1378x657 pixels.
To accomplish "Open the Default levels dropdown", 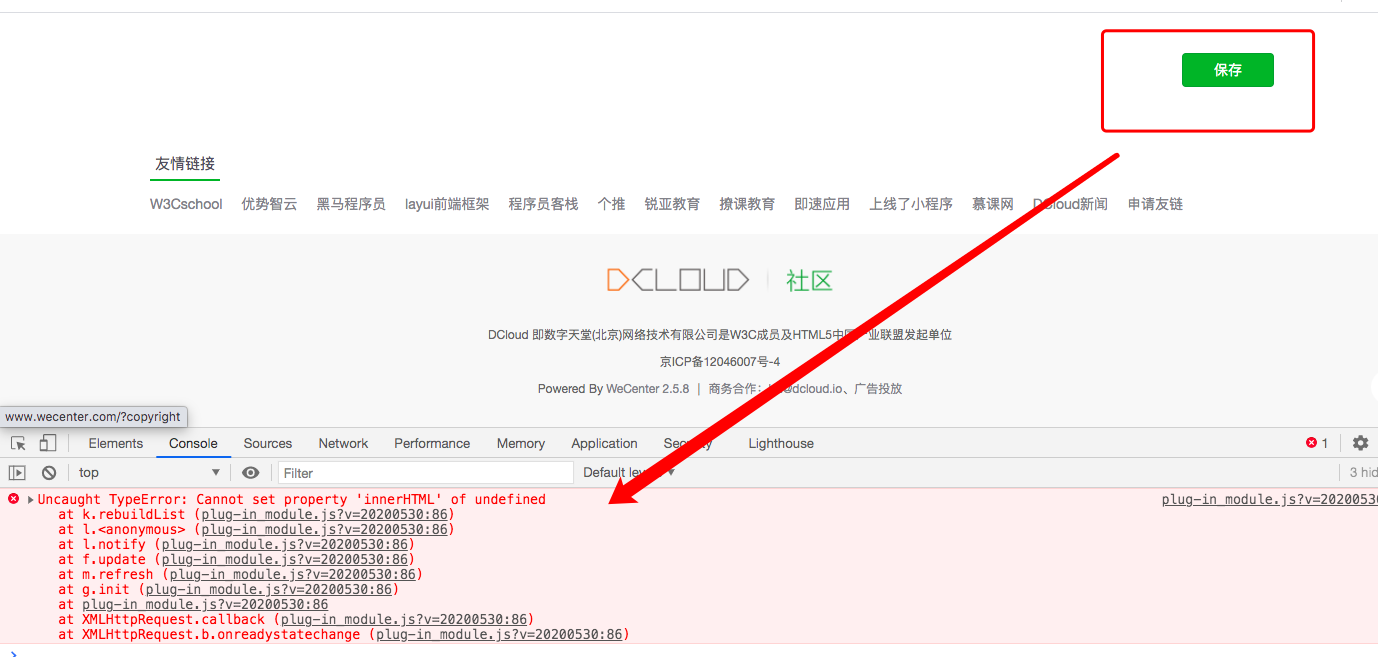I will click(x=629, y=473).
